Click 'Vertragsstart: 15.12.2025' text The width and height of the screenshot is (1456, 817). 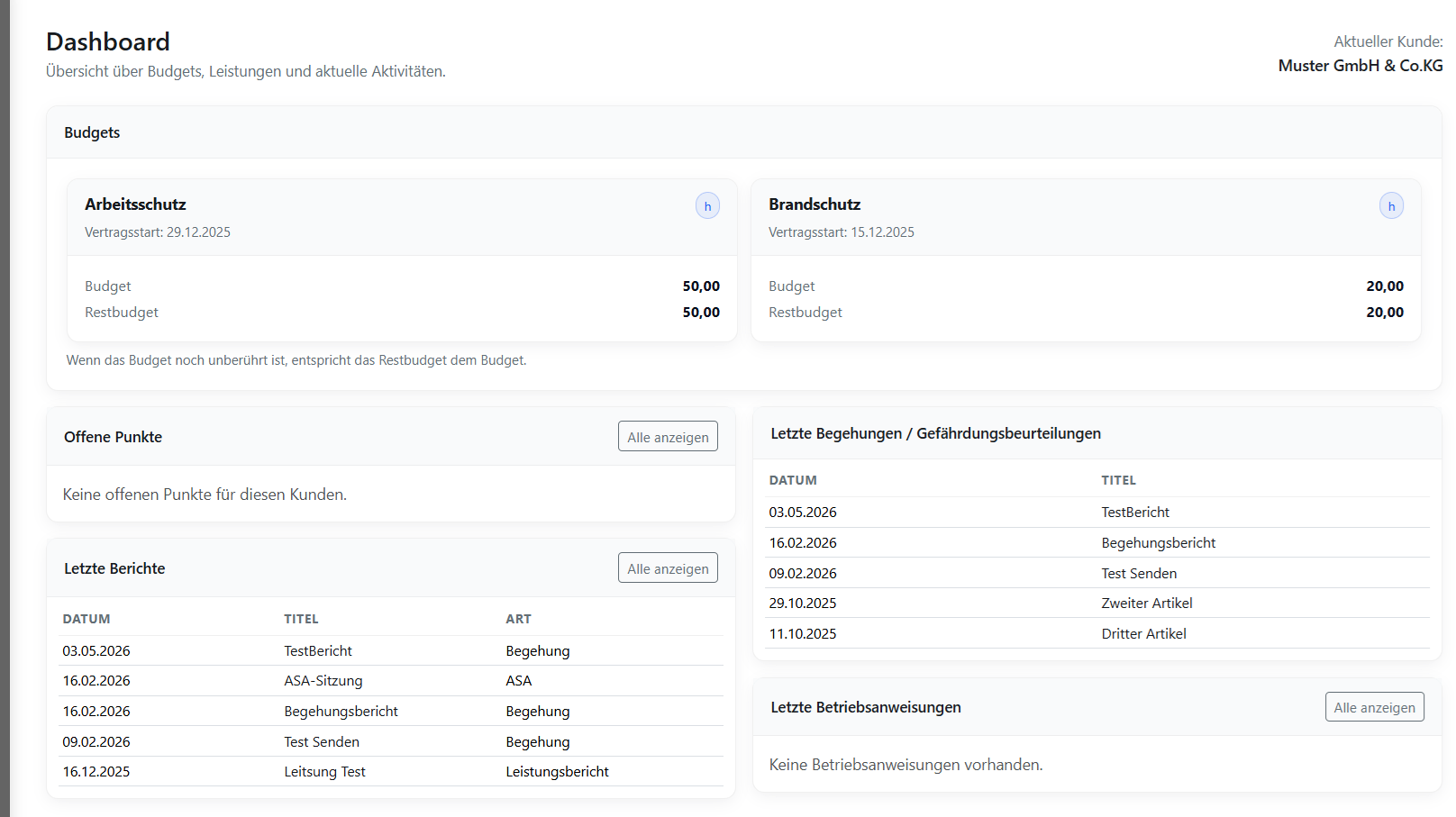point(842,232)
